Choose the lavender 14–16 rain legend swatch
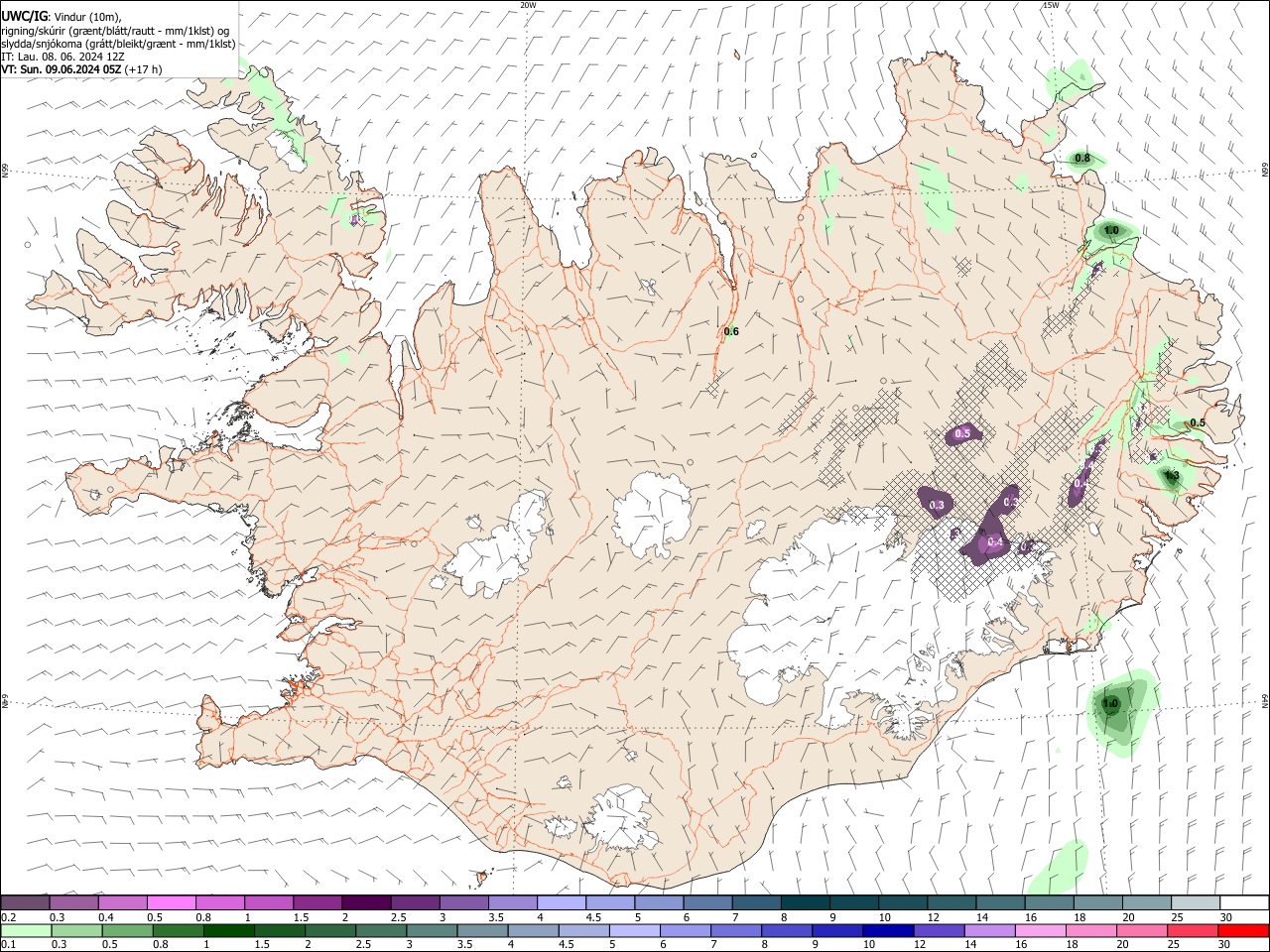 (x=989, y=930)
